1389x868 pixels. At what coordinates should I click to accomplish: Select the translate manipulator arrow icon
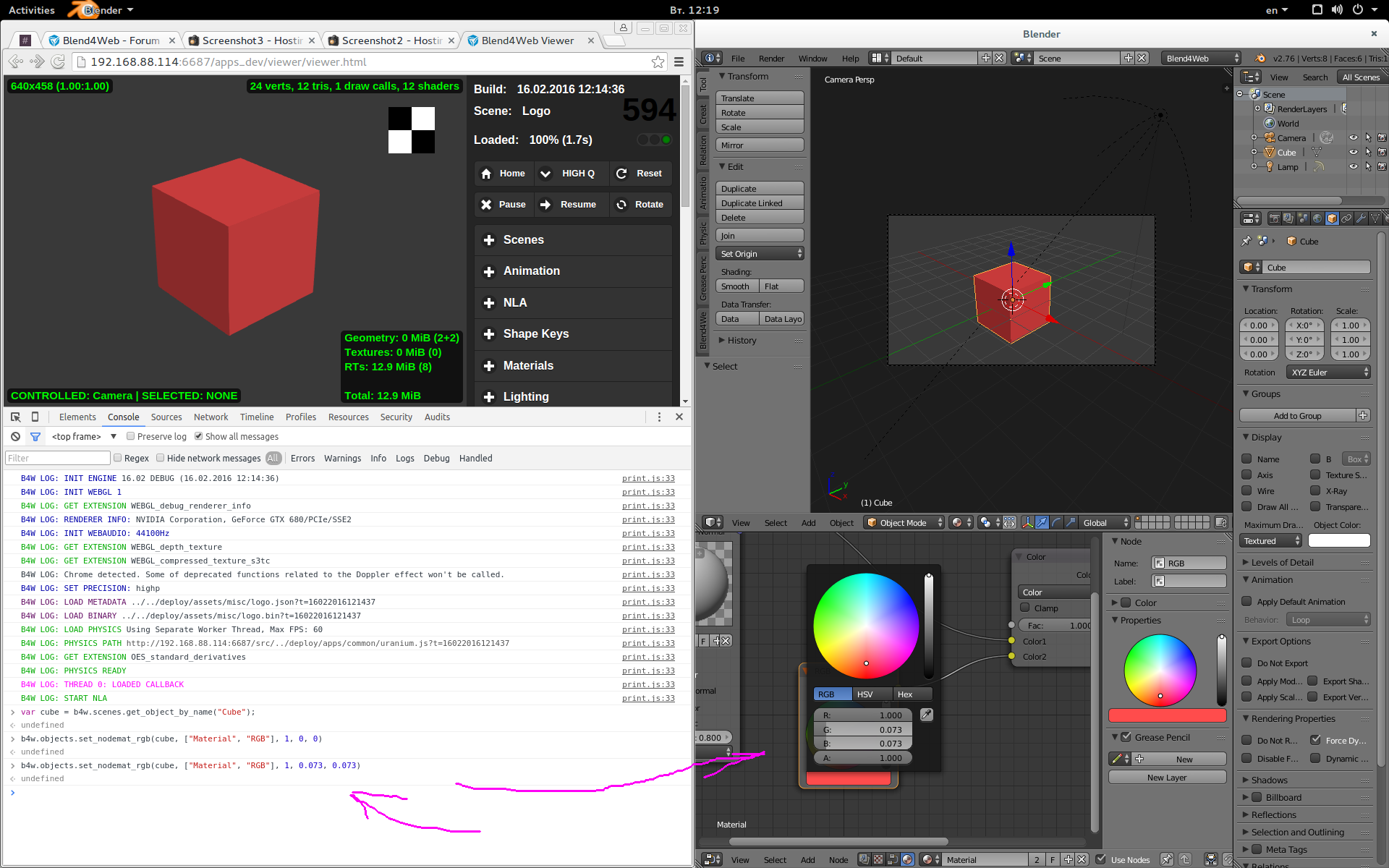coord(1042,522)
